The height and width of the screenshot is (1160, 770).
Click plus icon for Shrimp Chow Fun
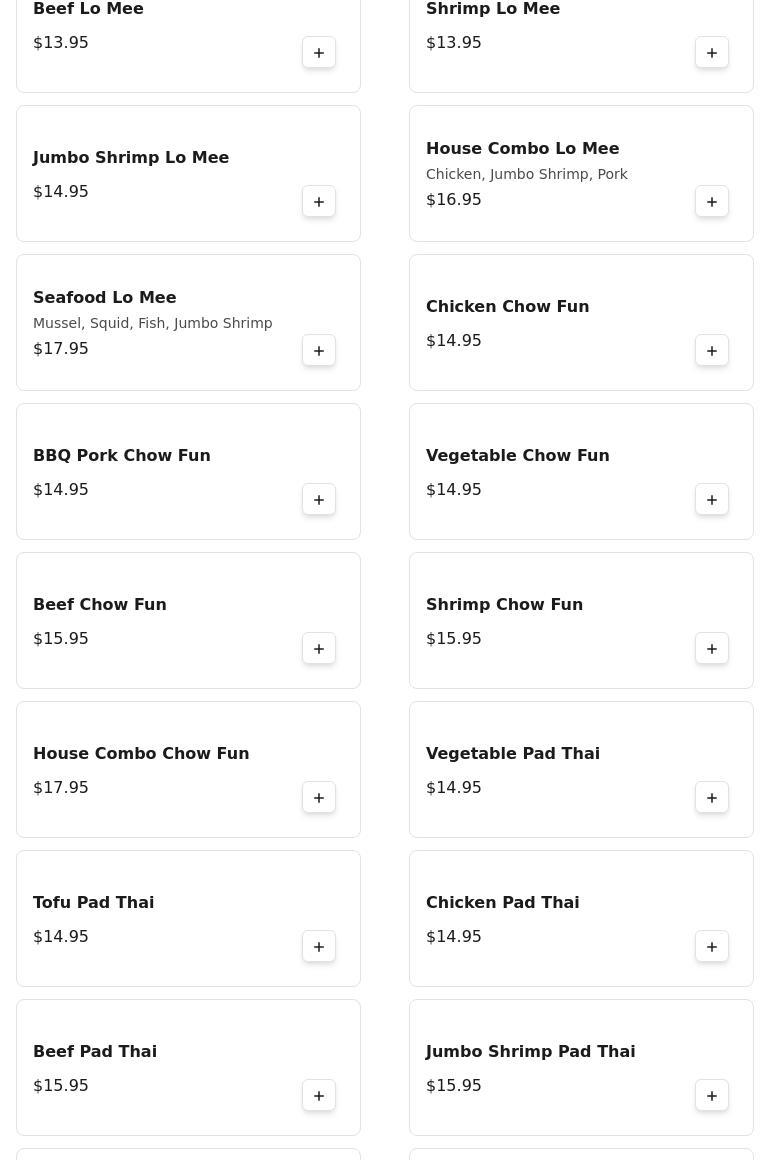point(712,649)
